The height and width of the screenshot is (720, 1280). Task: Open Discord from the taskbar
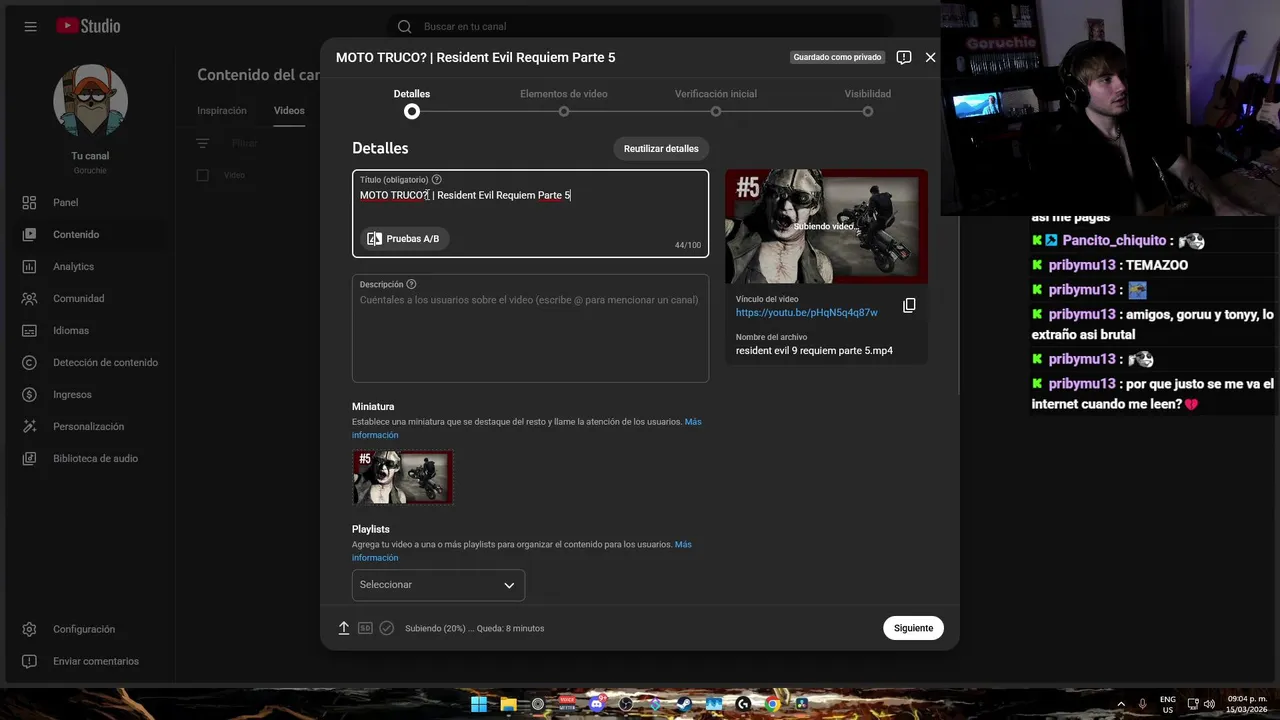pos(597,704)
